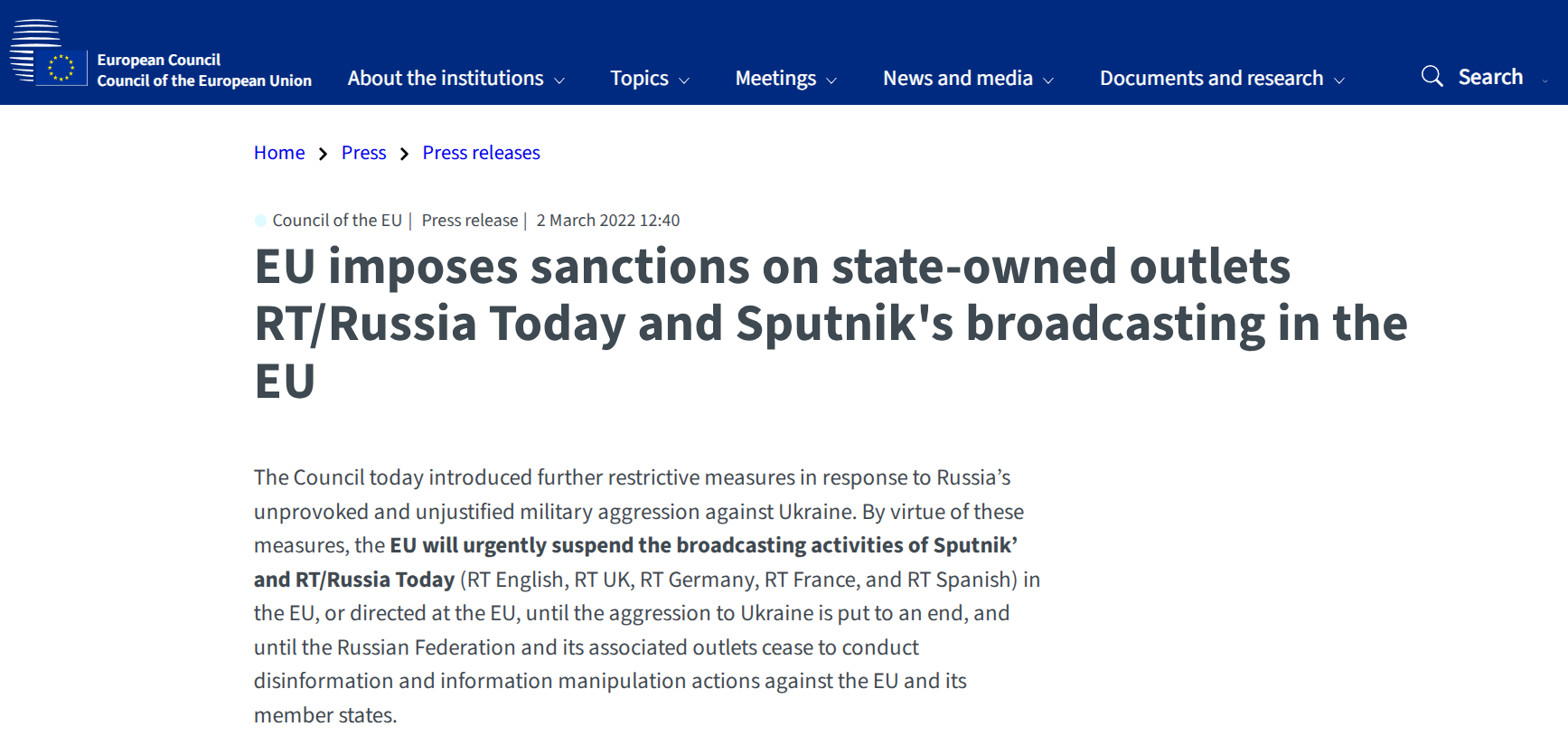Expand Documents and research chevron

click(x=1339, y=80)
